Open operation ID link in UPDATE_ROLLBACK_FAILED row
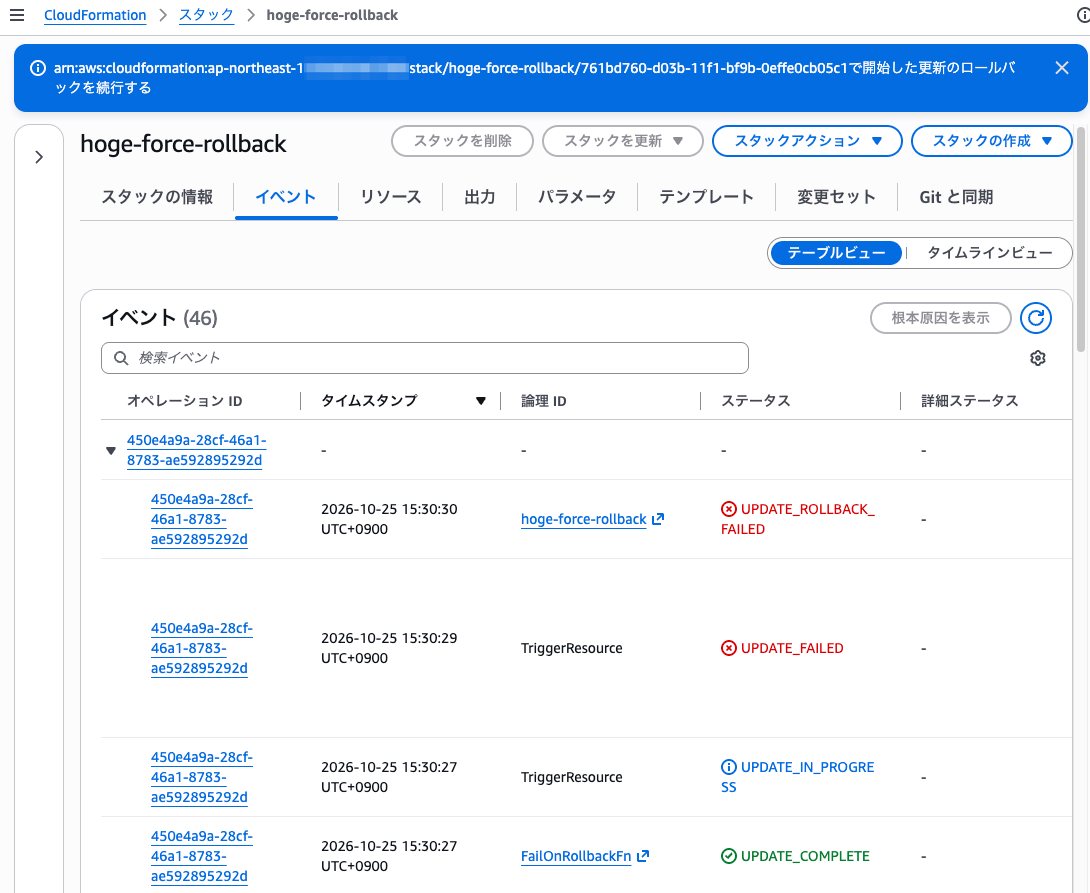Image resolution: width=1090 pixels, height=893 pixels. tap(202, 519)
